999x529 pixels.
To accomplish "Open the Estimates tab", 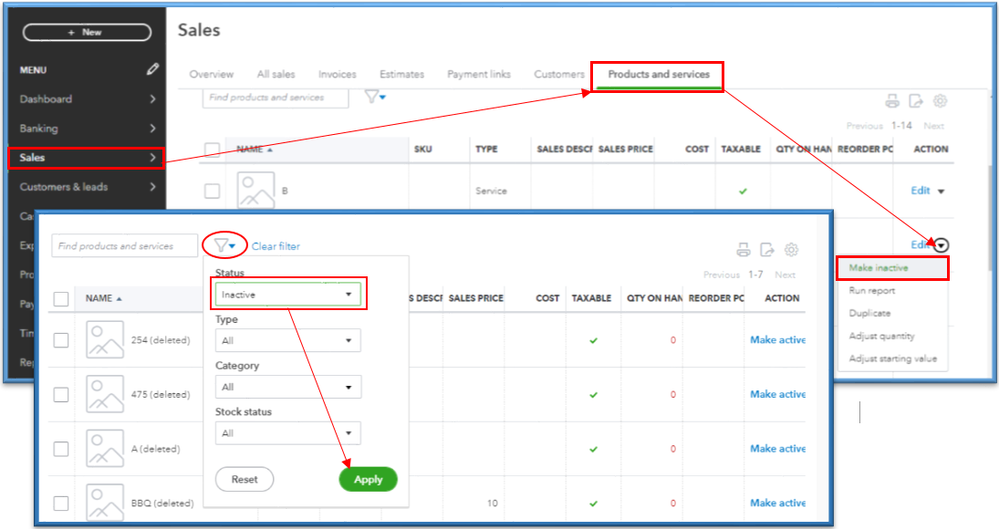I will click(x=401, y=74).
